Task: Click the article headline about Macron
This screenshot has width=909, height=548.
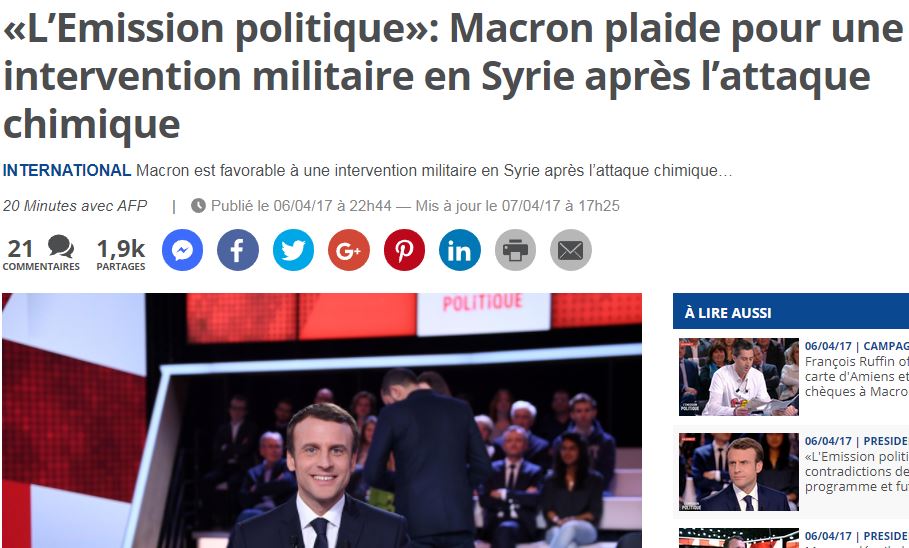Action: (452, 76)
